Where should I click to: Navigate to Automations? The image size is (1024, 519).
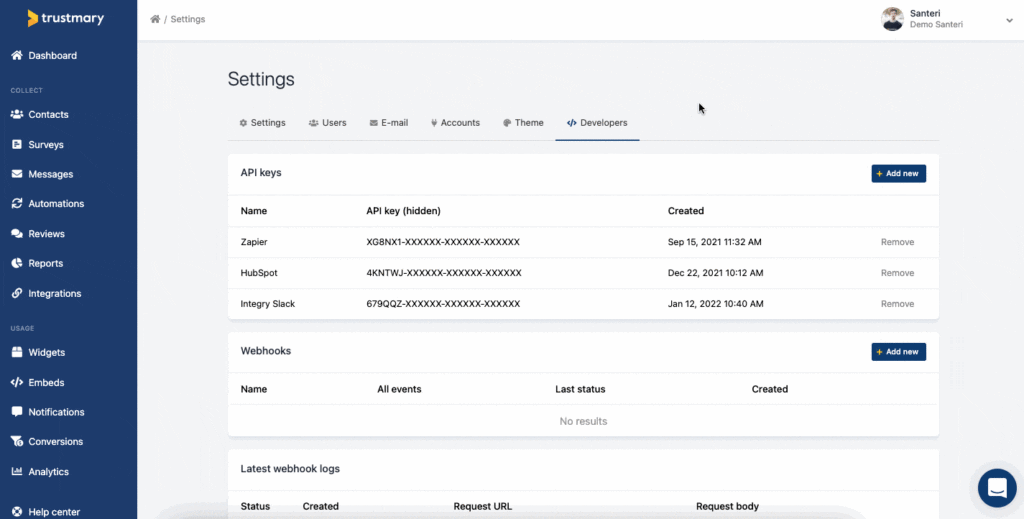(x=56, y=204)
